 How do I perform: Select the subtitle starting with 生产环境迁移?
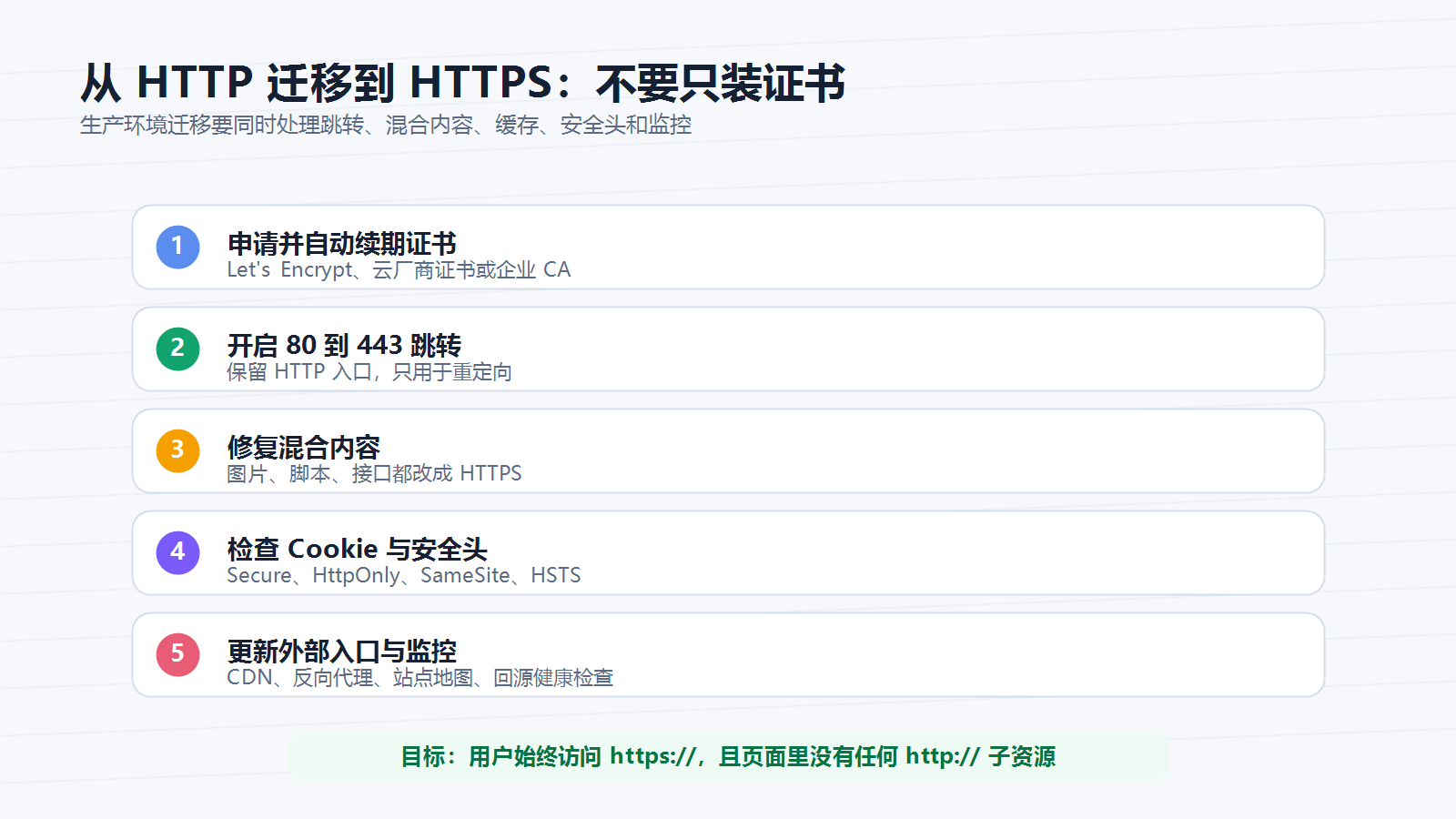click(386, 125)
